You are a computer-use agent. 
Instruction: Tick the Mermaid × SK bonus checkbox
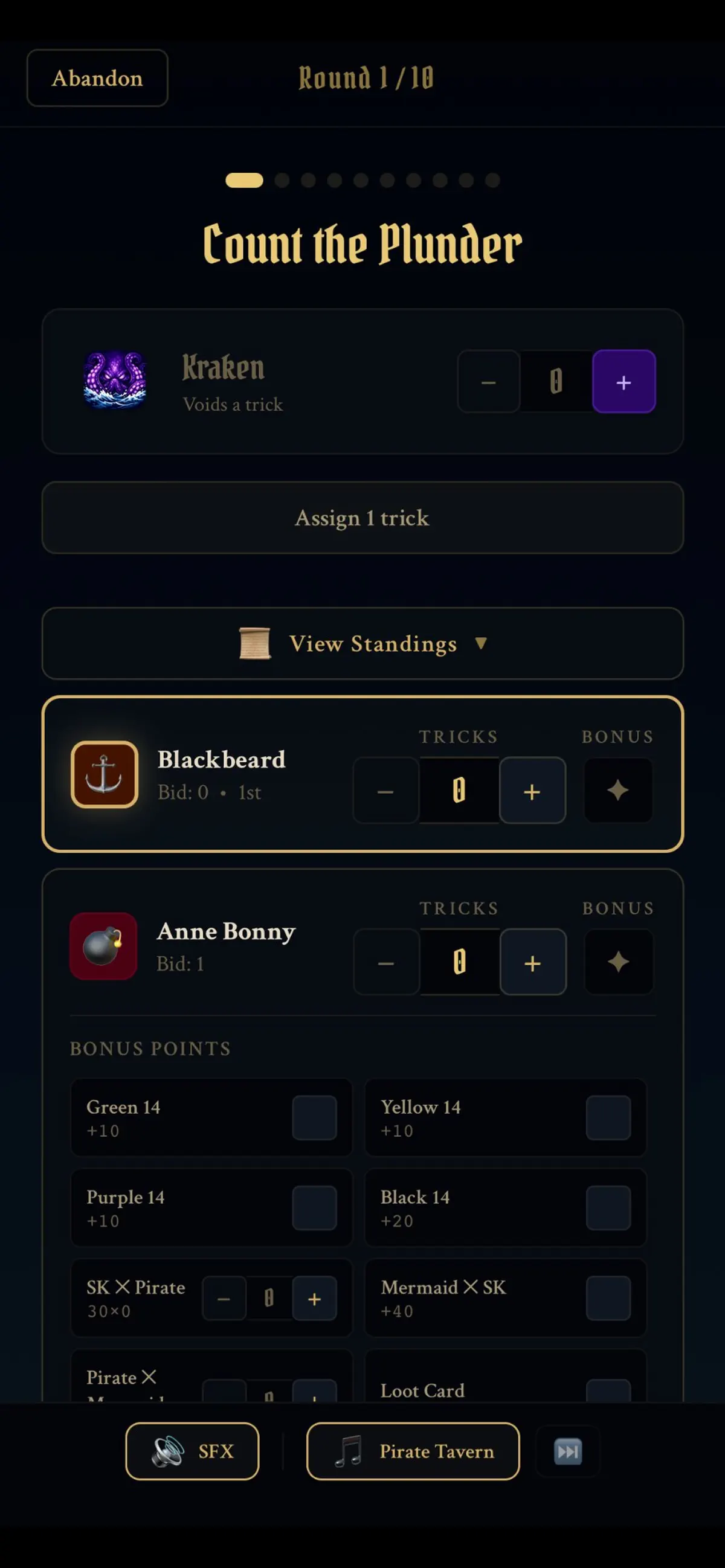point(608,1298)
